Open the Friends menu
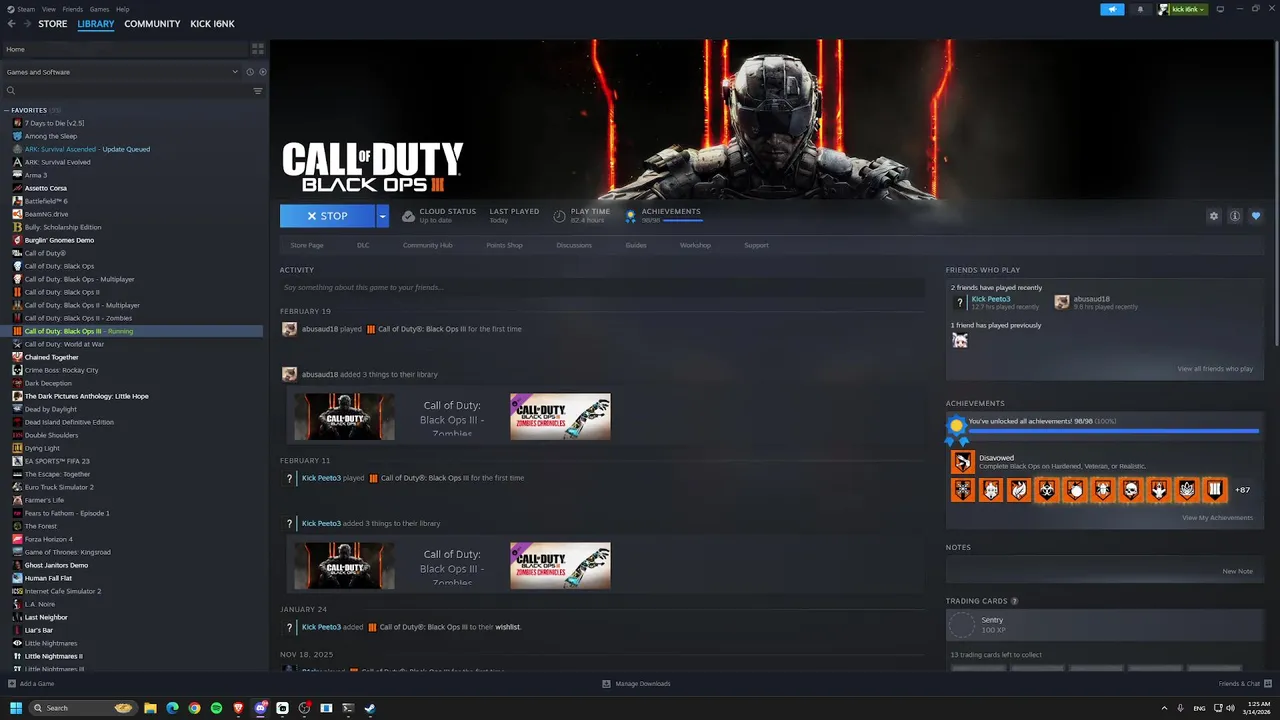1280x720 pixels. coord(73,9)
